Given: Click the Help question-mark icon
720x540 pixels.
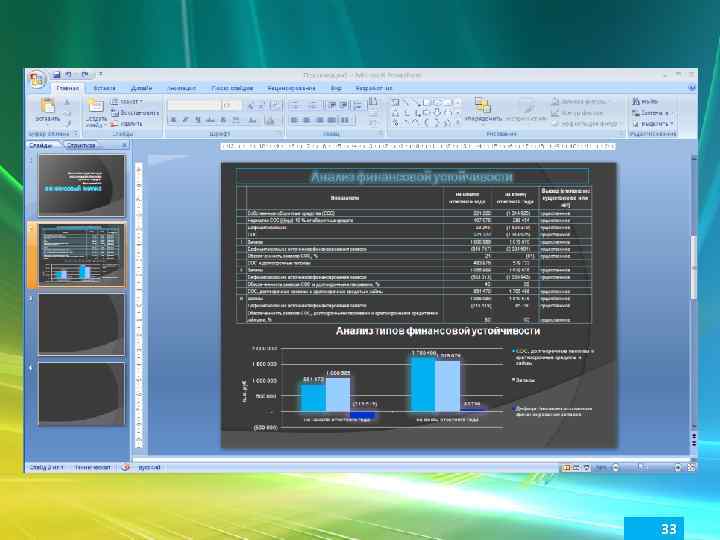Looking at the screenshot, I should [x=692, y=87].
